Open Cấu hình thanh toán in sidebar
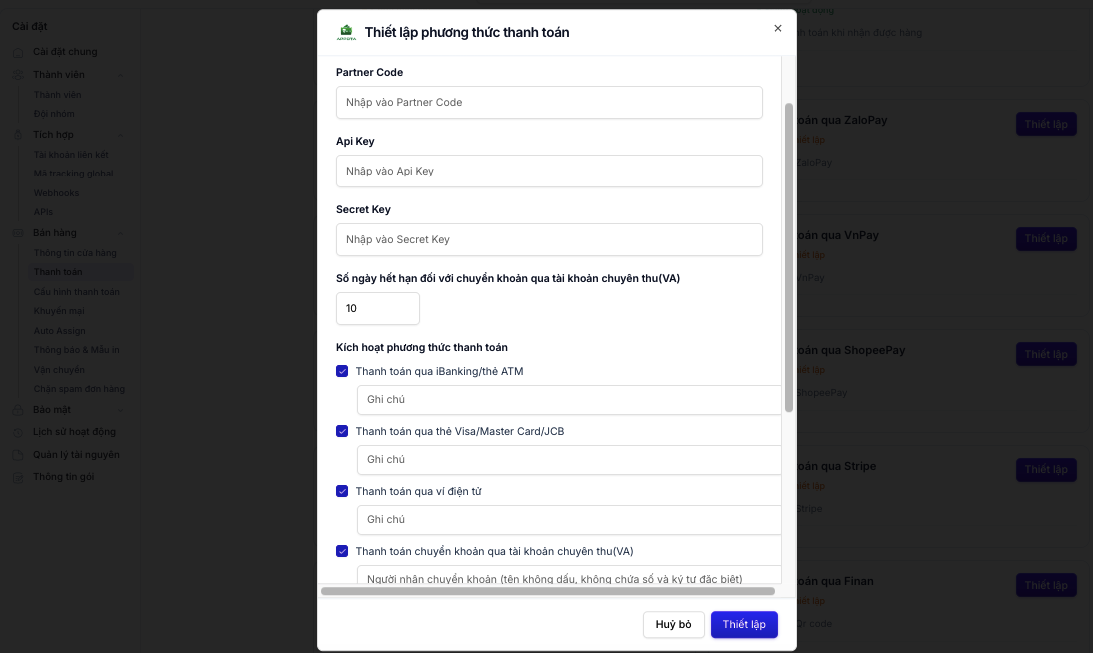The width and height of the screenshot is (1093, 653). [77, 292]
